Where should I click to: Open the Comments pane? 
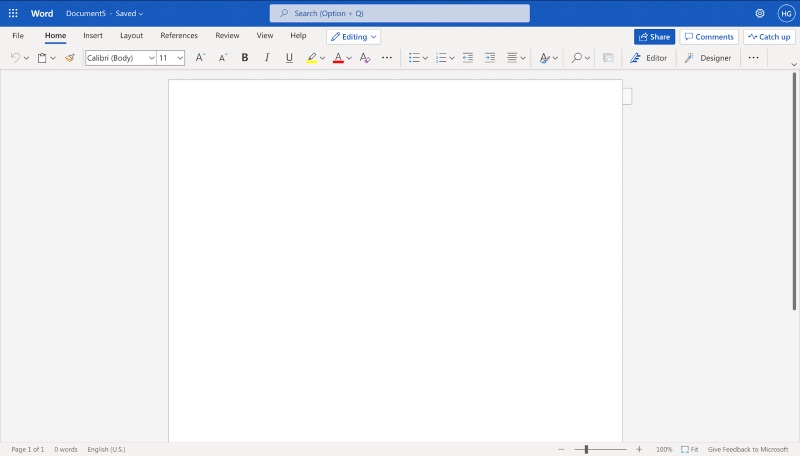pyautogui.click(x=709, y=37)
